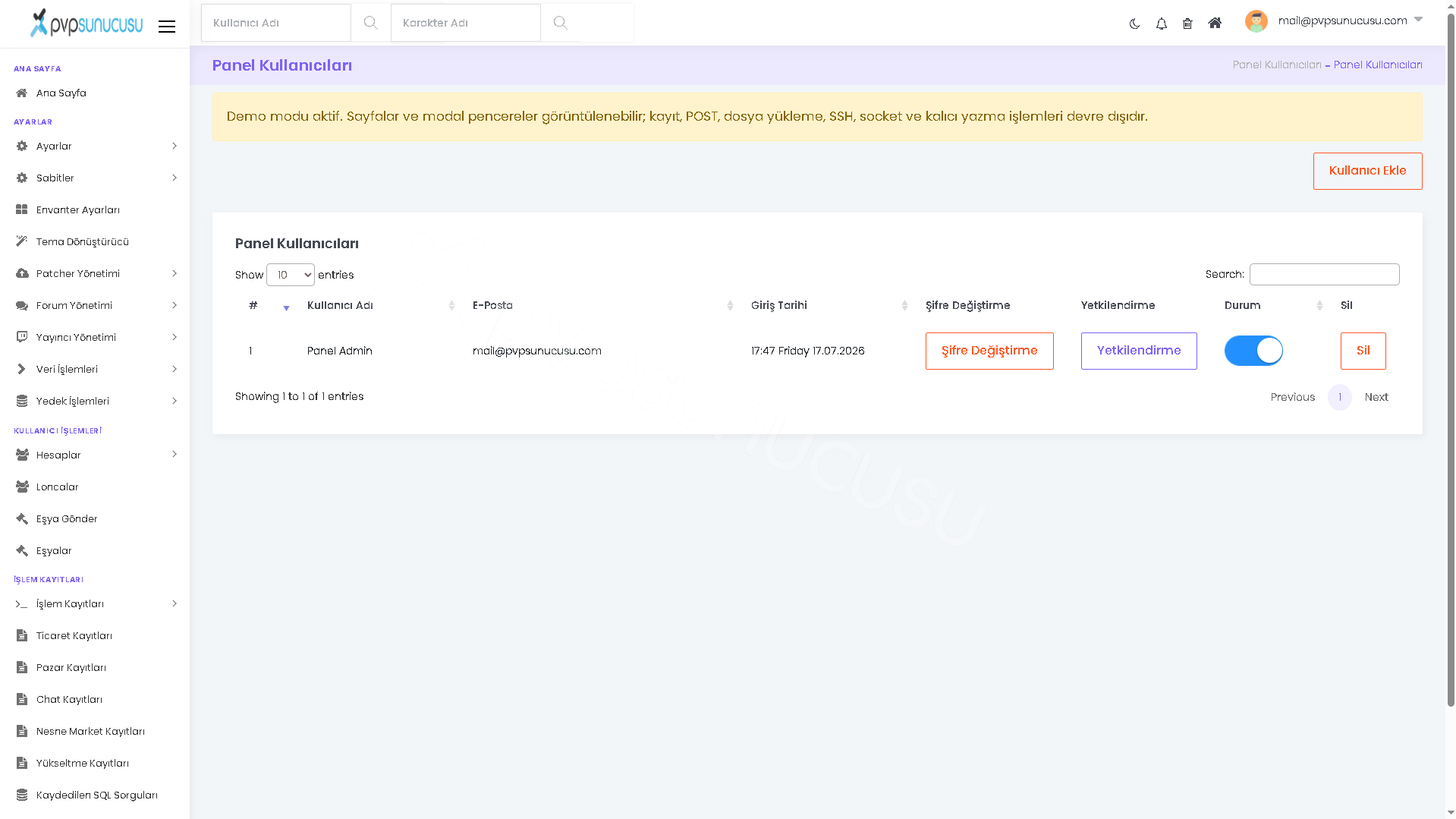The width and height of the screenshot is (1456, 819).
Task: Click the trash can icon in header
Action: coord(1187,24)
